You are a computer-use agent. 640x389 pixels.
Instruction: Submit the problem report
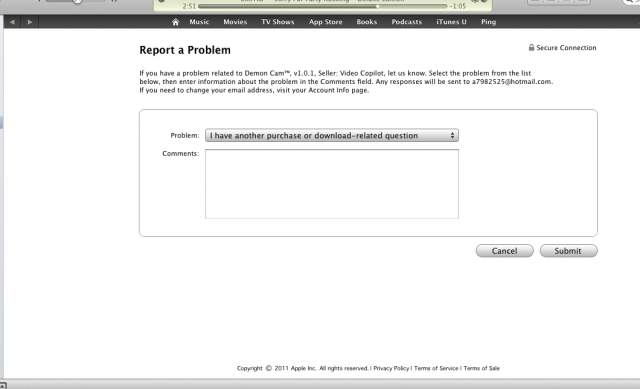[569, 251]
